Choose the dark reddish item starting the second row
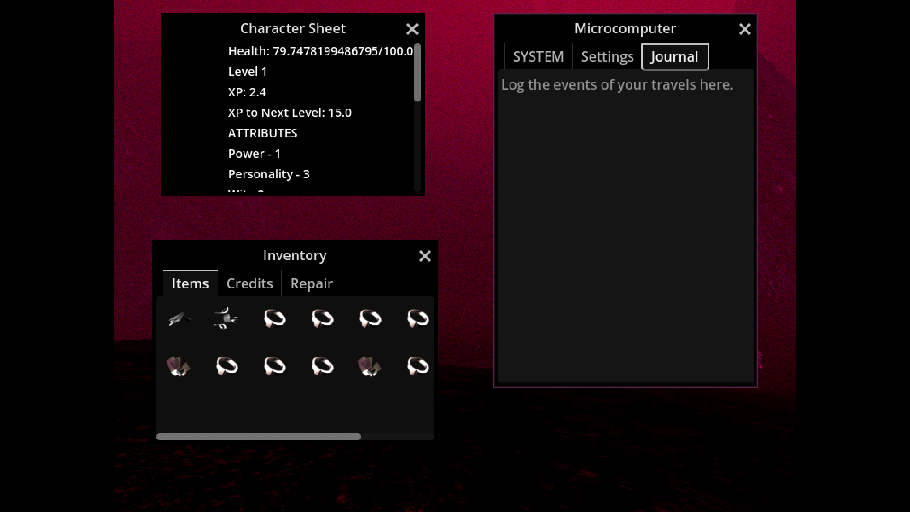Image resolution: width=910 pixels, height=512 pixels. [179, 367]
